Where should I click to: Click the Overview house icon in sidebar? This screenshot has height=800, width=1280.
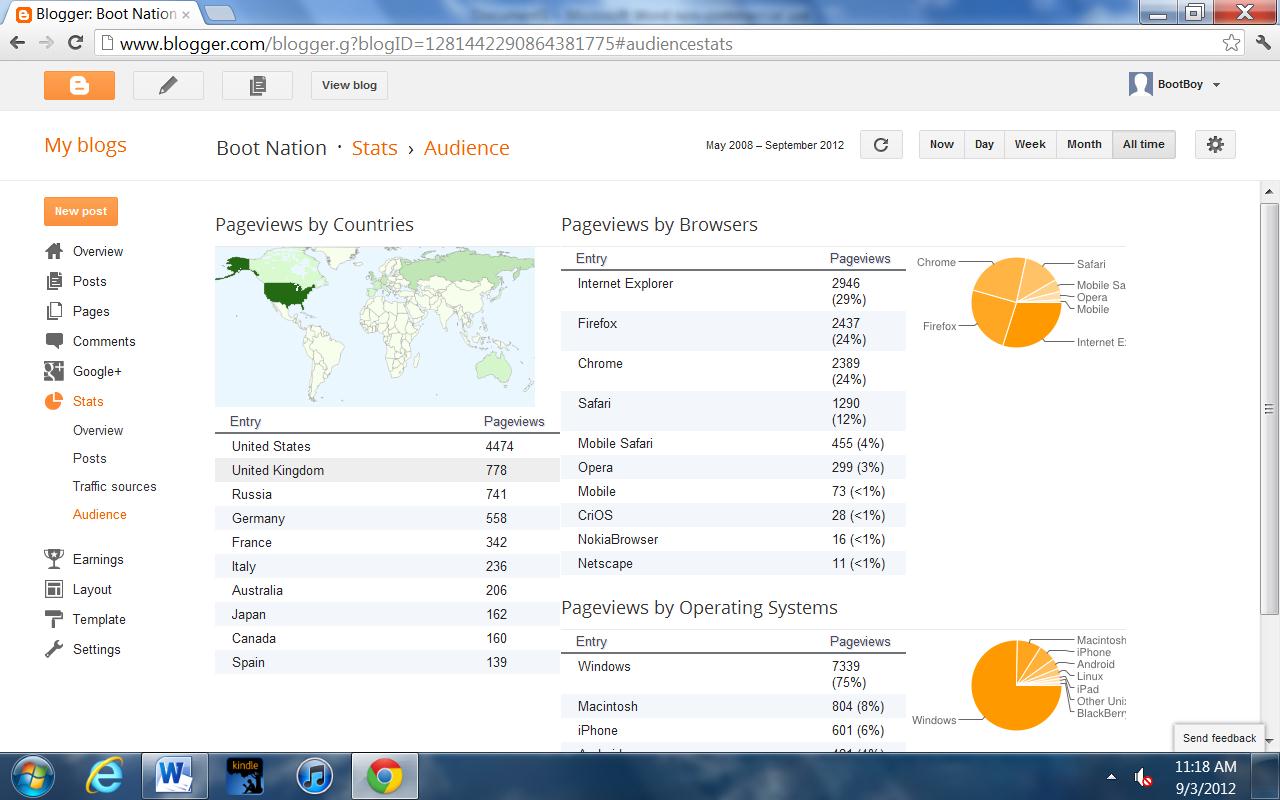click(x=54, y=251)
